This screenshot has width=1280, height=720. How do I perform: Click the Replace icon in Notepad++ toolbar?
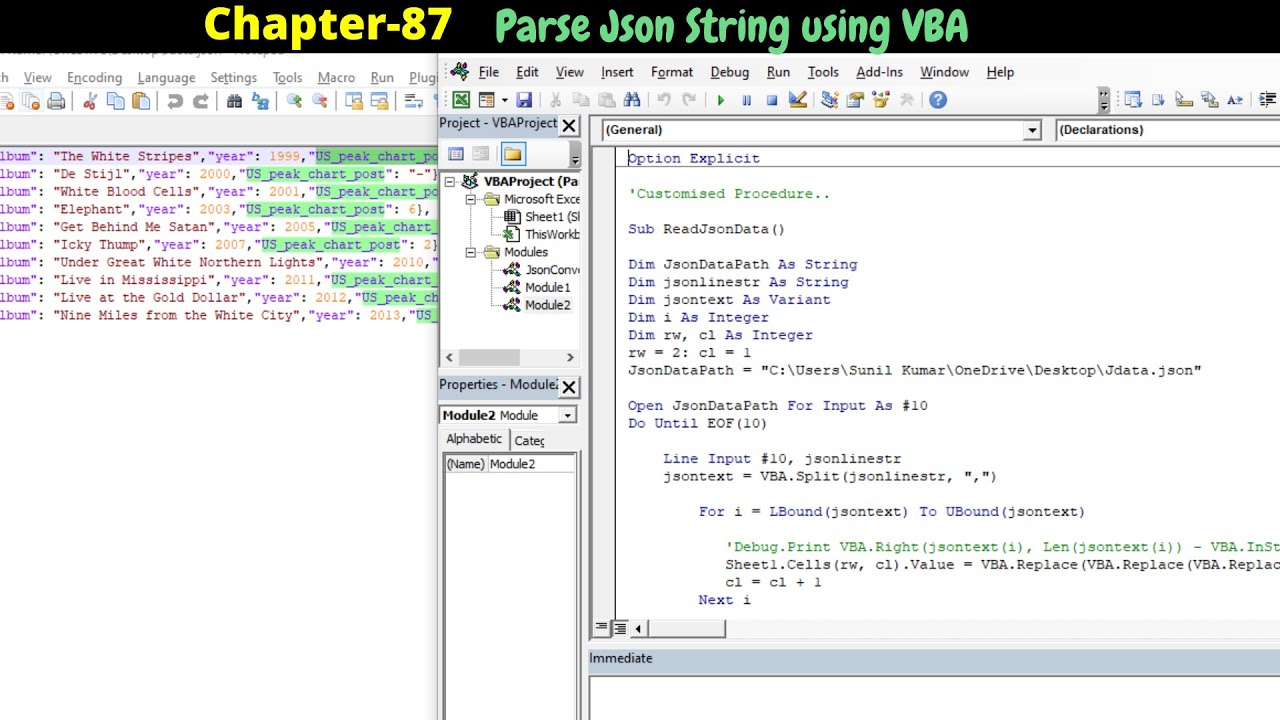pyautogui.click(x=260, y=101)
